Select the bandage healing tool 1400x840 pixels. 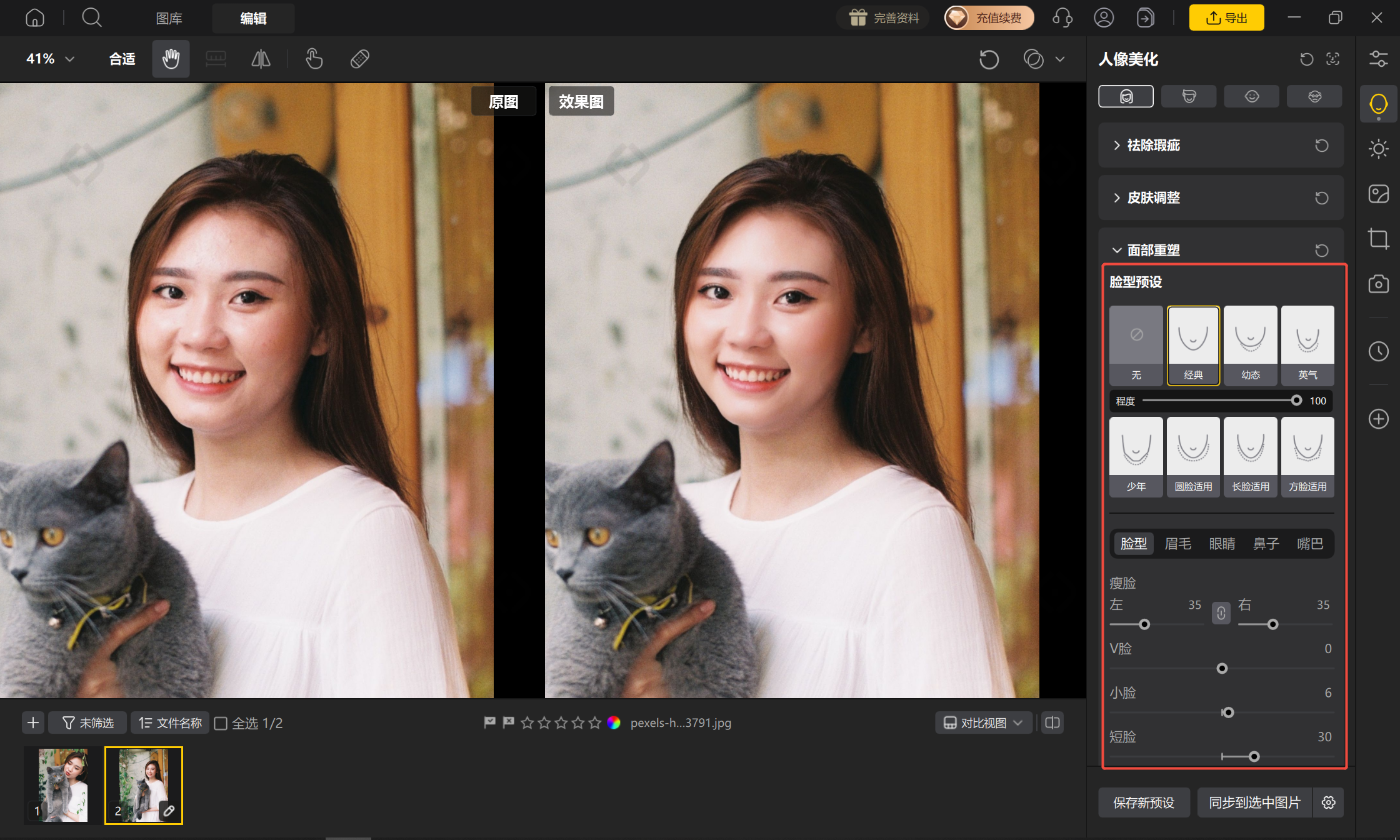pos(359,59)
